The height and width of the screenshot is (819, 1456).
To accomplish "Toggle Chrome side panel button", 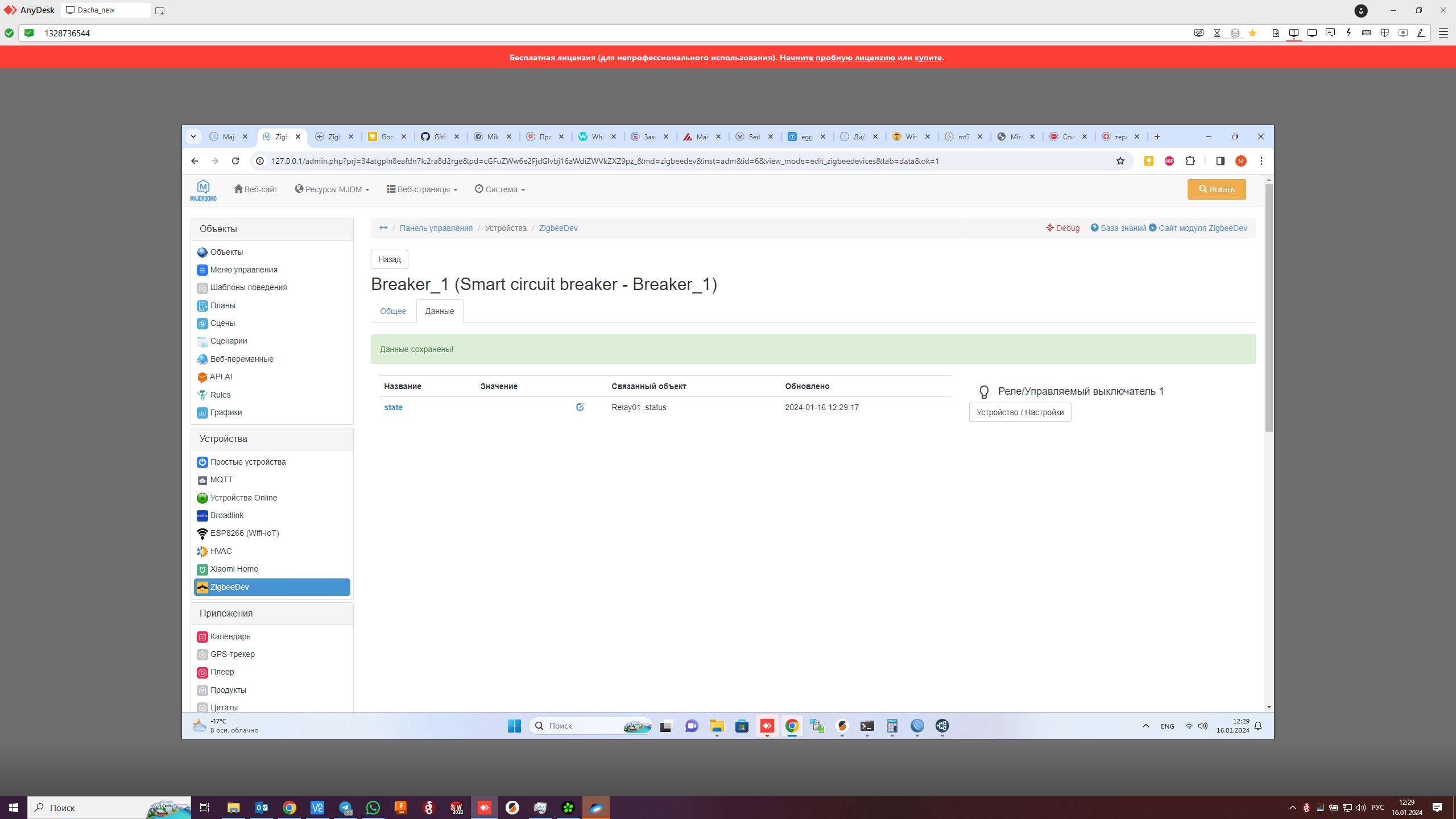I will click(x=1220, y=161).
